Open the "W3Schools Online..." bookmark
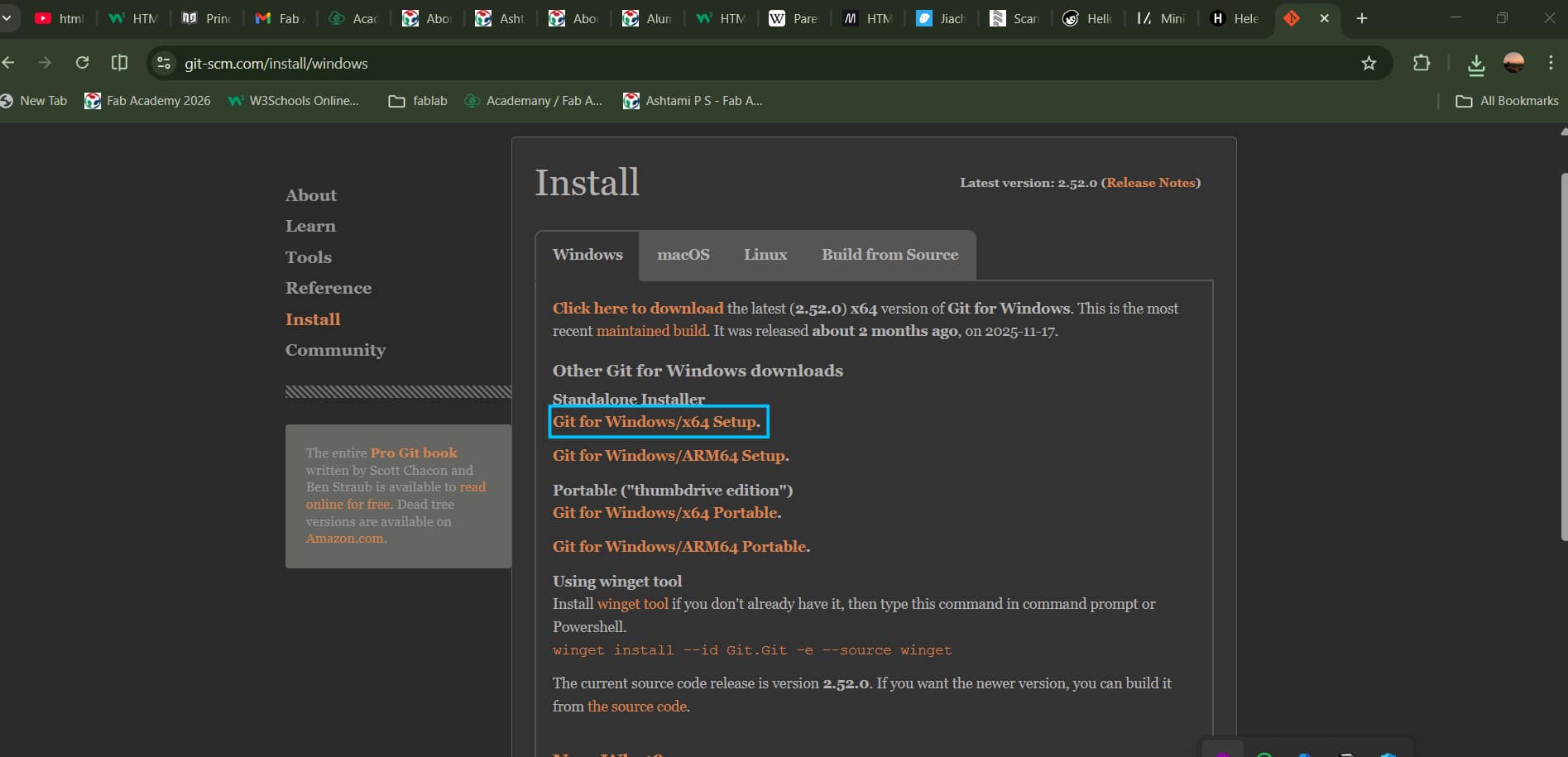Image resolution: width=1568 pixels, height=757 pixels. [x=294, y=101]
